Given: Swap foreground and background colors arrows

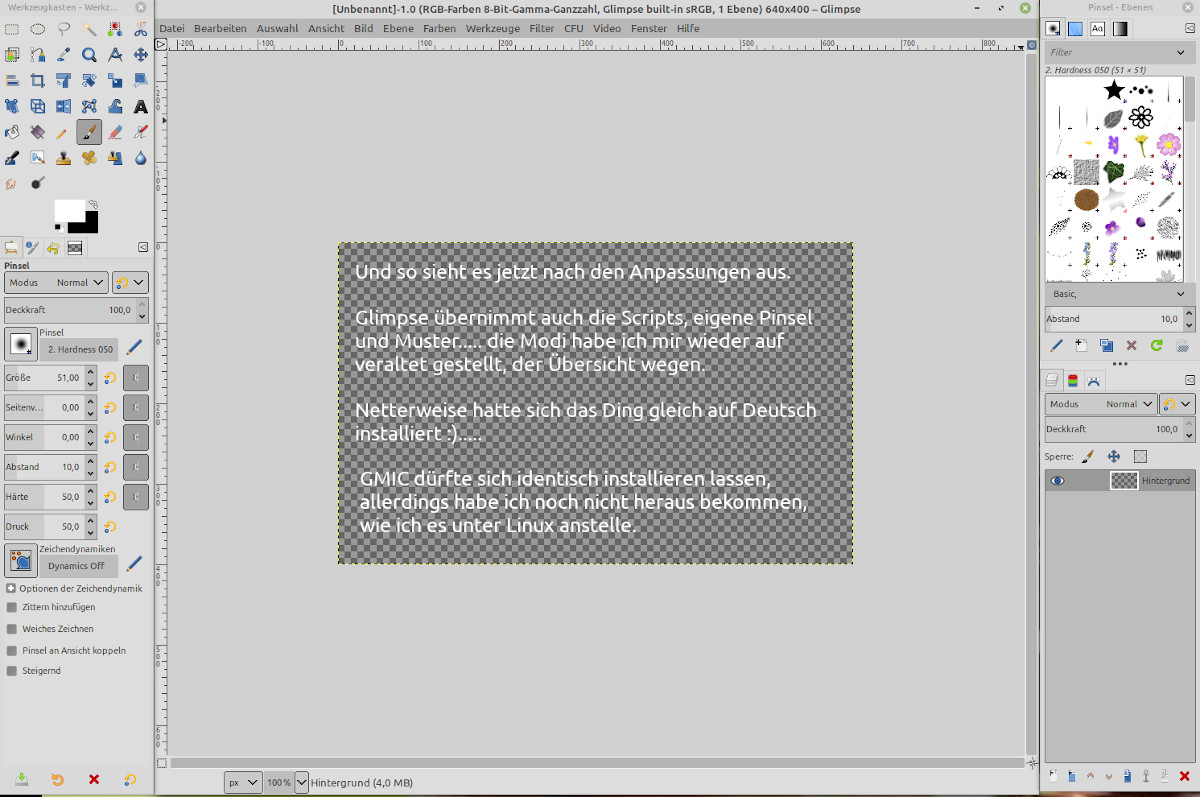Looking at the screenshot, I should tap(93, 204).
